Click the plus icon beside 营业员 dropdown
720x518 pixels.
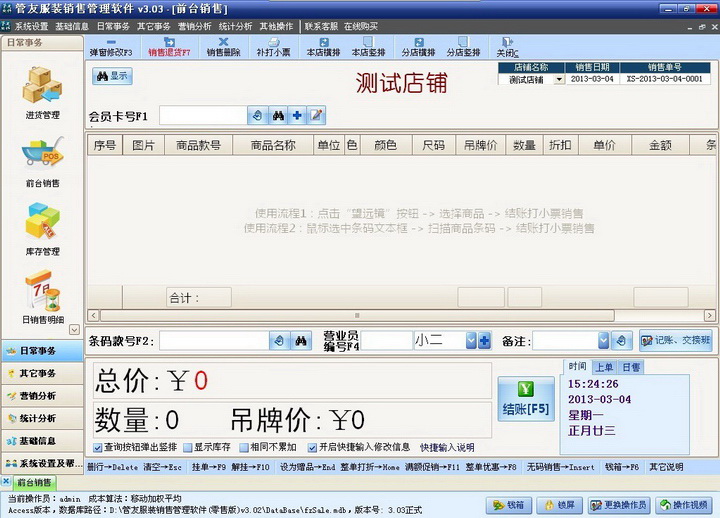coord(484,341)
